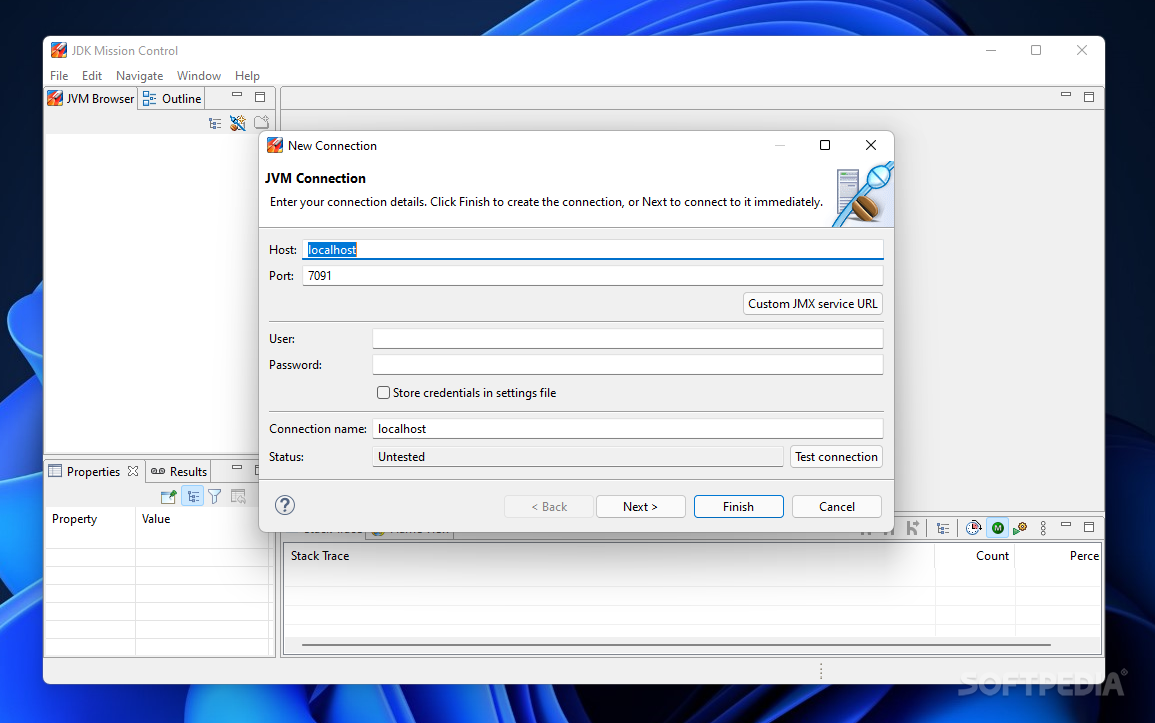This screenshot has width=1155, height=723.
Task: Click into the Port field showing 7091
Action: tap(592, 276)
